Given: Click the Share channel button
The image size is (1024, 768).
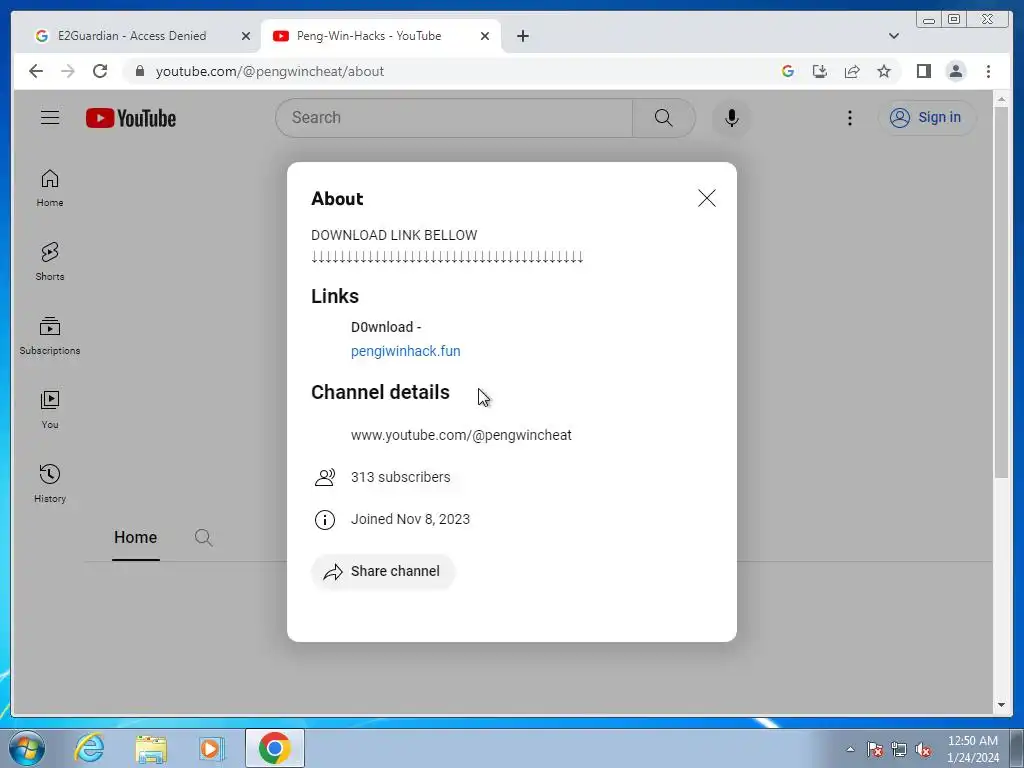Looking at the screenshot, I should click(x=383, y=571).
